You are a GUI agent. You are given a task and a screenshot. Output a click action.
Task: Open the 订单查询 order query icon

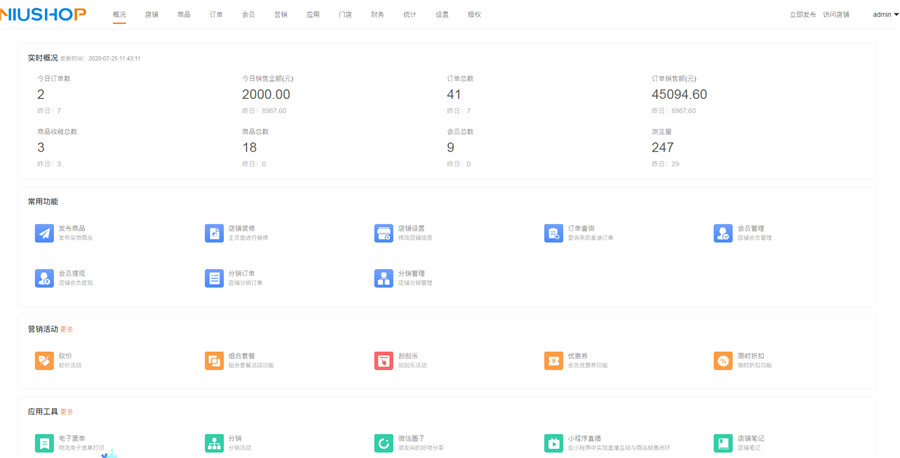point(554,233)
